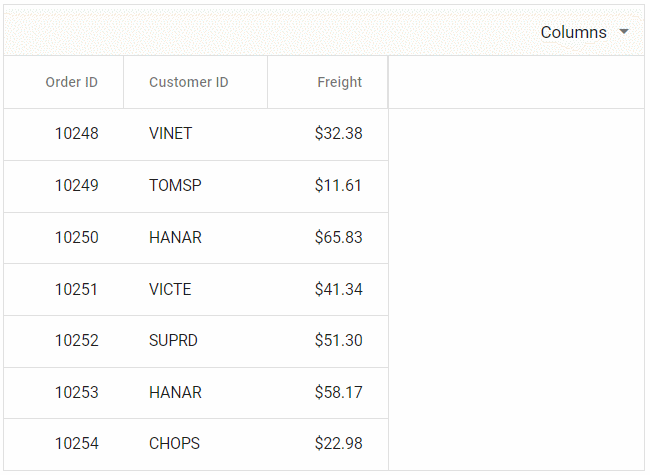Select the VINET customer cell
Image resolution: width=650 pixels, height=475 pixels.
pyautogui.click(x=171, y=134)
